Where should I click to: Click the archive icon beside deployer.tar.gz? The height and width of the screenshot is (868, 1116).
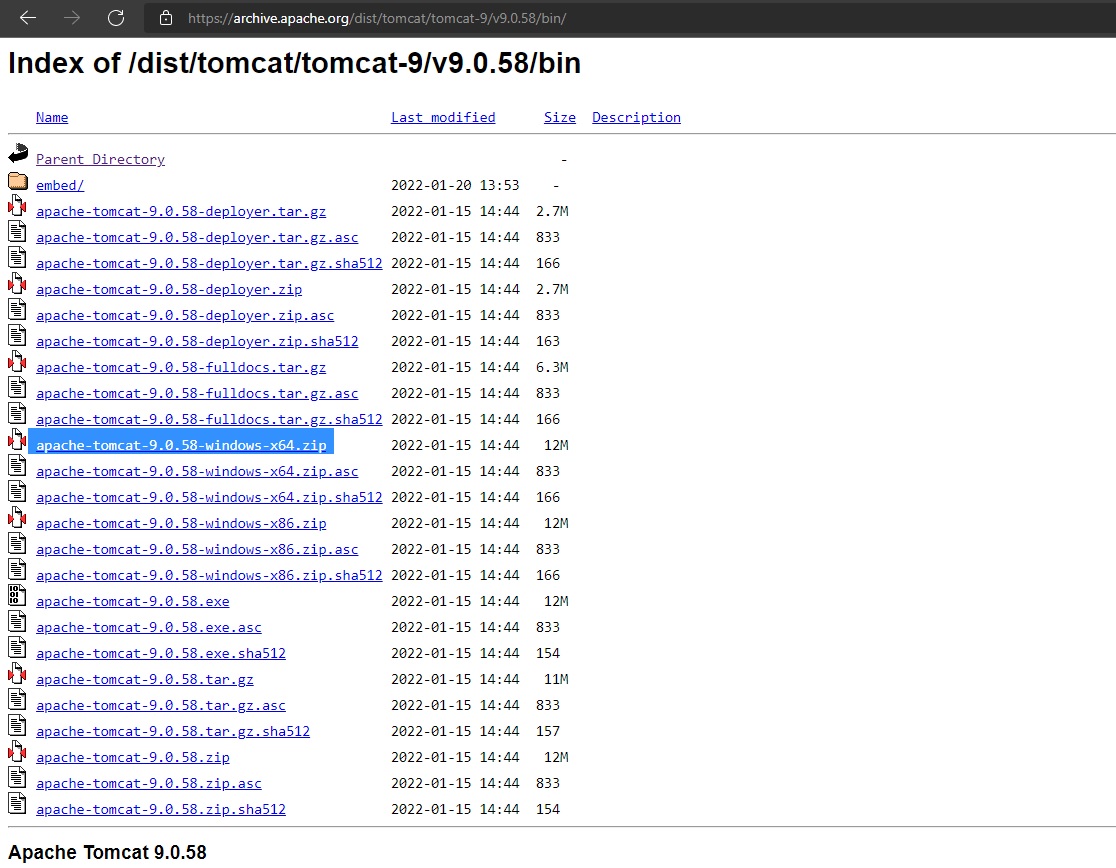18,206
